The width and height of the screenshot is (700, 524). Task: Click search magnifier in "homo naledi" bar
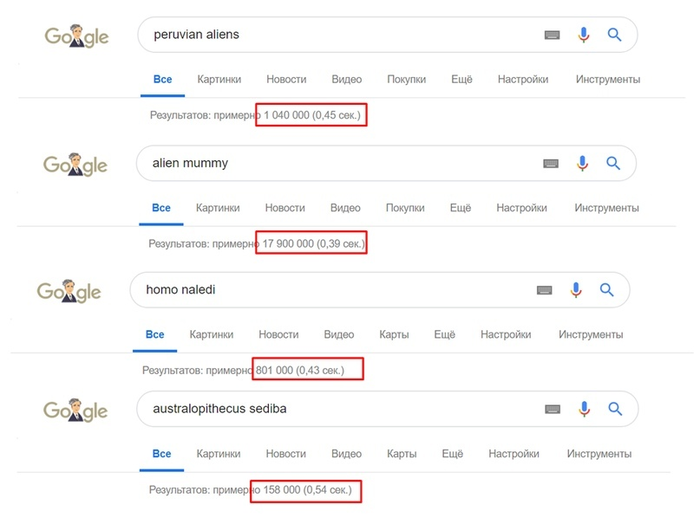[x=606, y=290]
